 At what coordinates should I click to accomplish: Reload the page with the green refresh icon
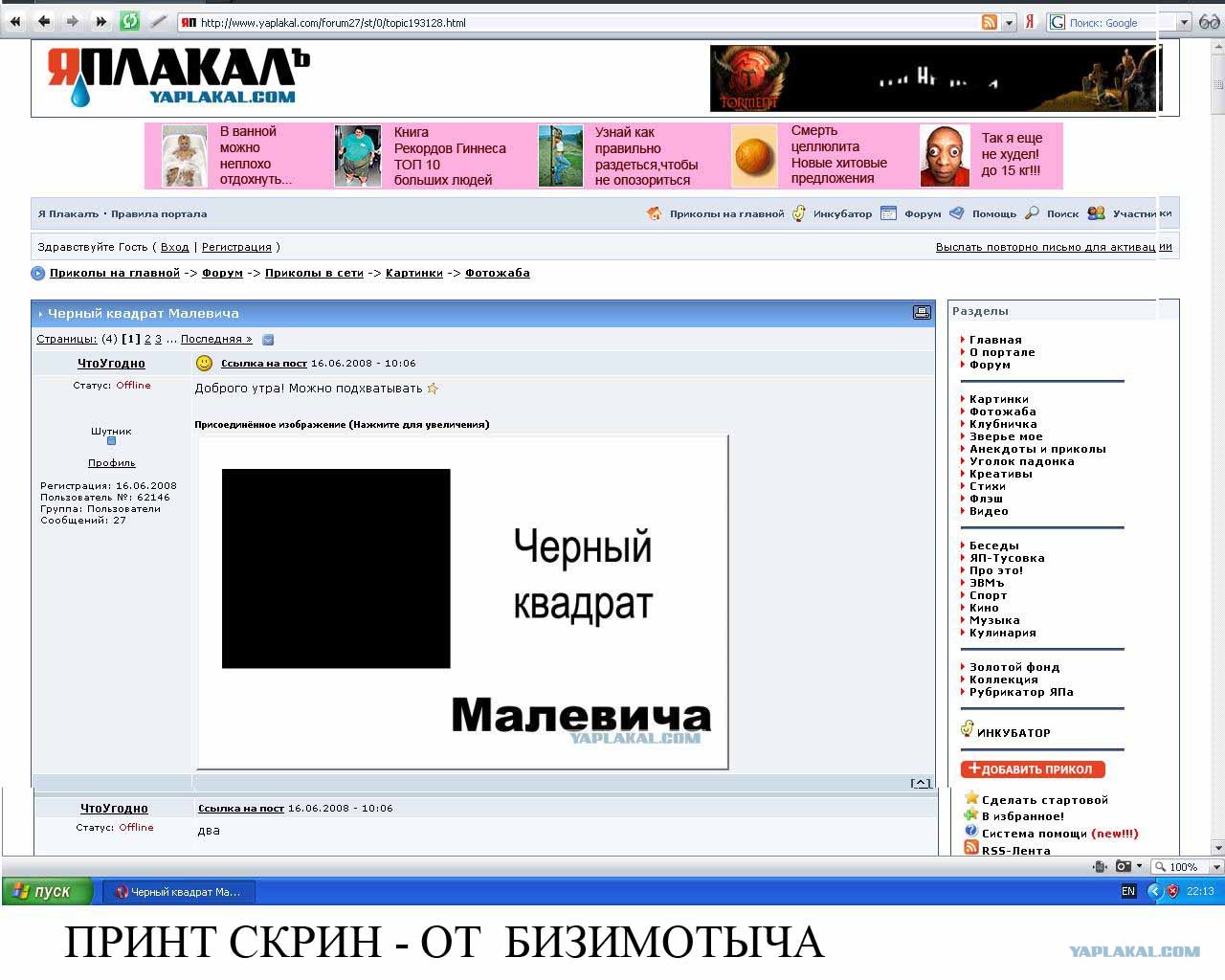pos(130,21)
